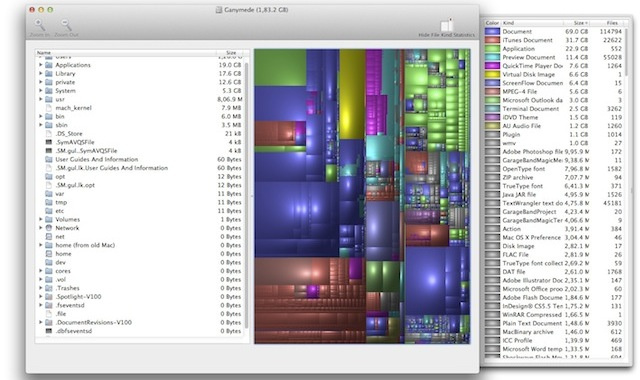
Task: Click the etc folder icon
Action: coord(49,211)
